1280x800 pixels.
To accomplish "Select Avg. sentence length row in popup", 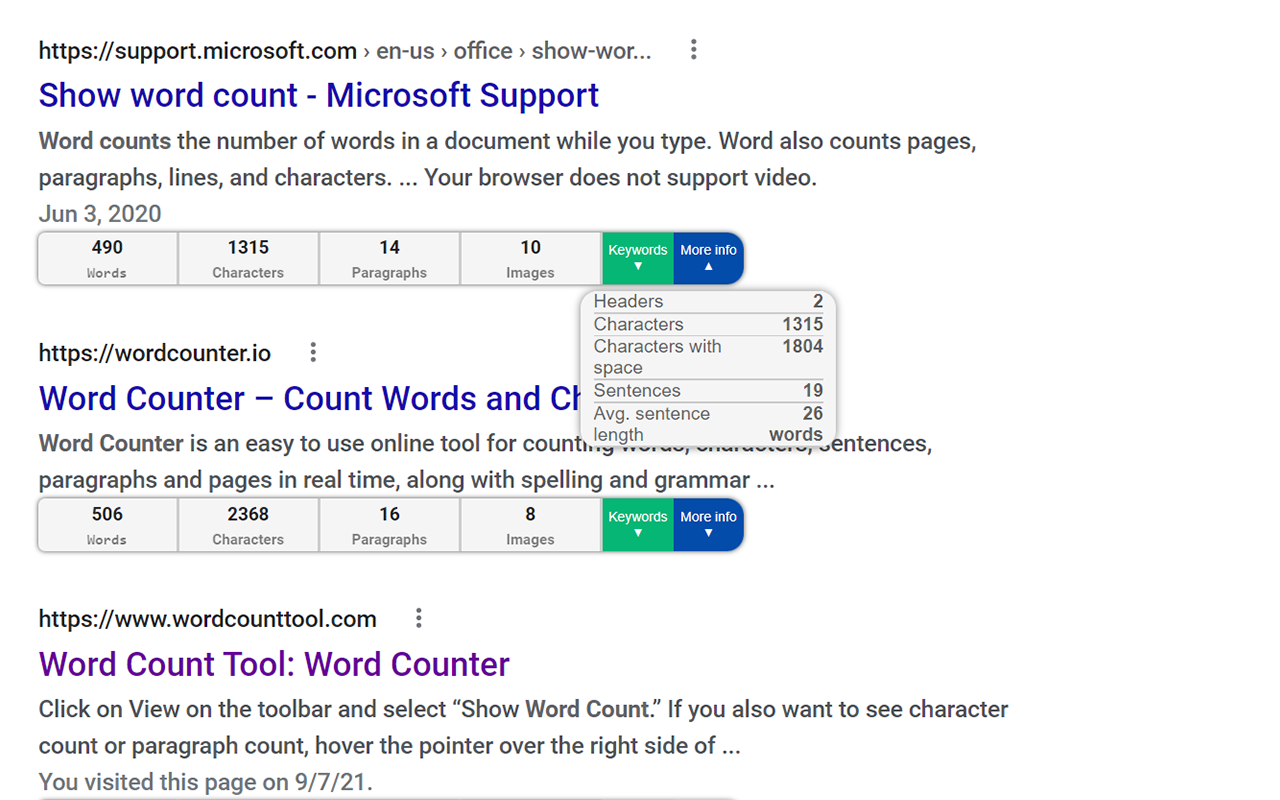I will (x=708, y=424).
